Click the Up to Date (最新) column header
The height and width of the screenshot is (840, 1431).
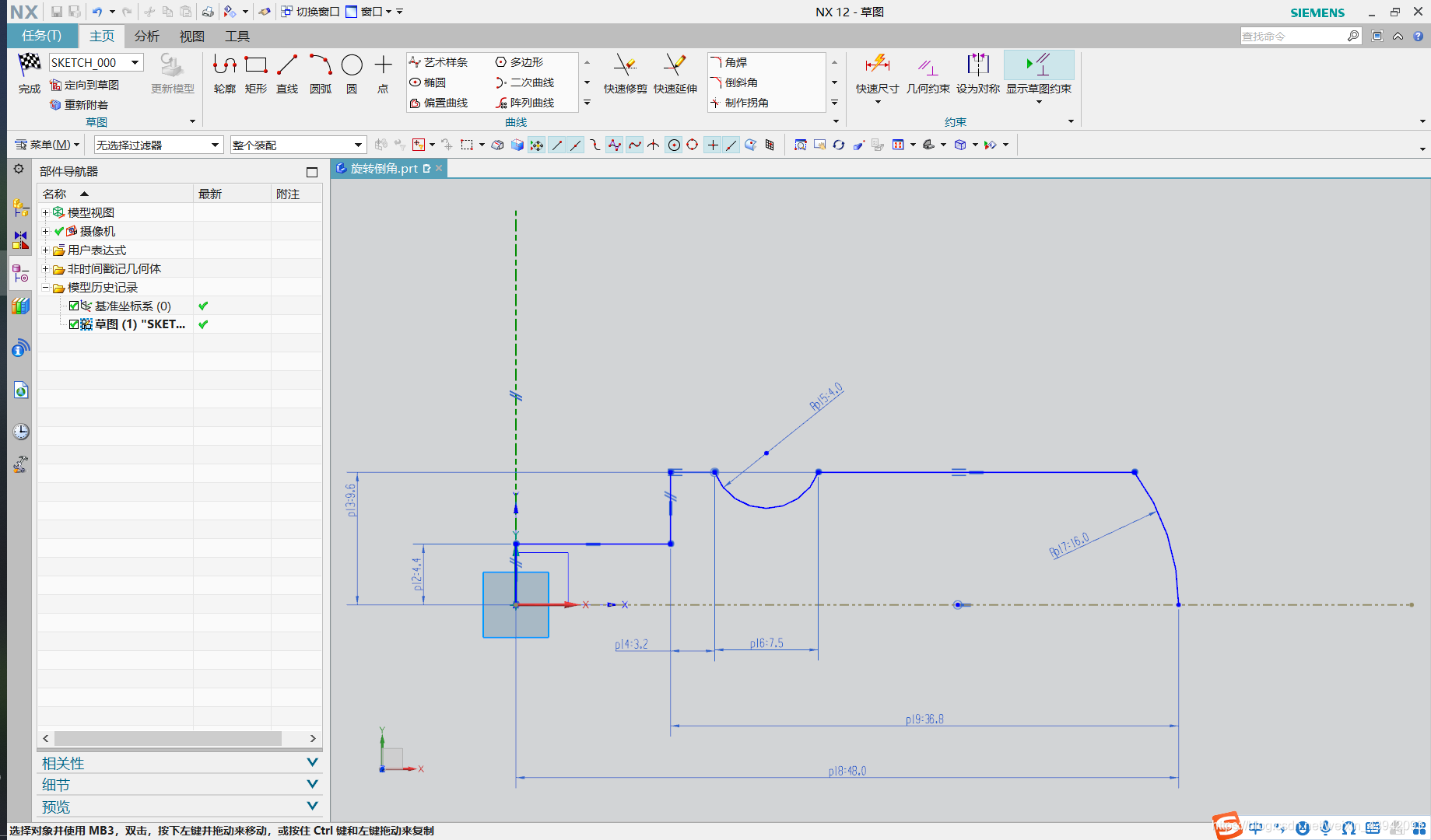(232, 194)
